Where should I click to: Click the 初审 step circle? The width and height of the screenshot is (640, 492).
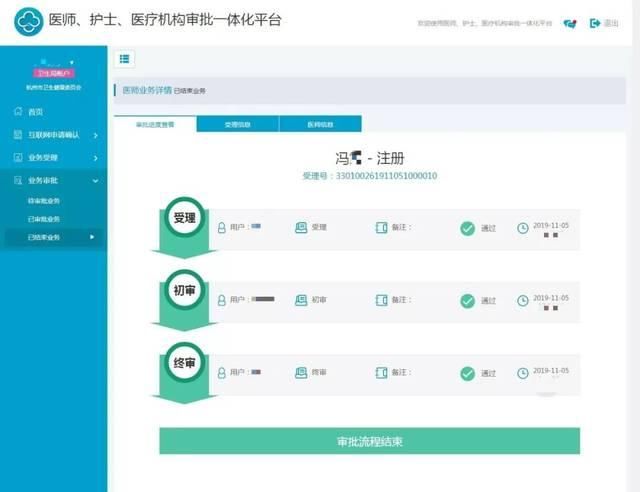184,290
